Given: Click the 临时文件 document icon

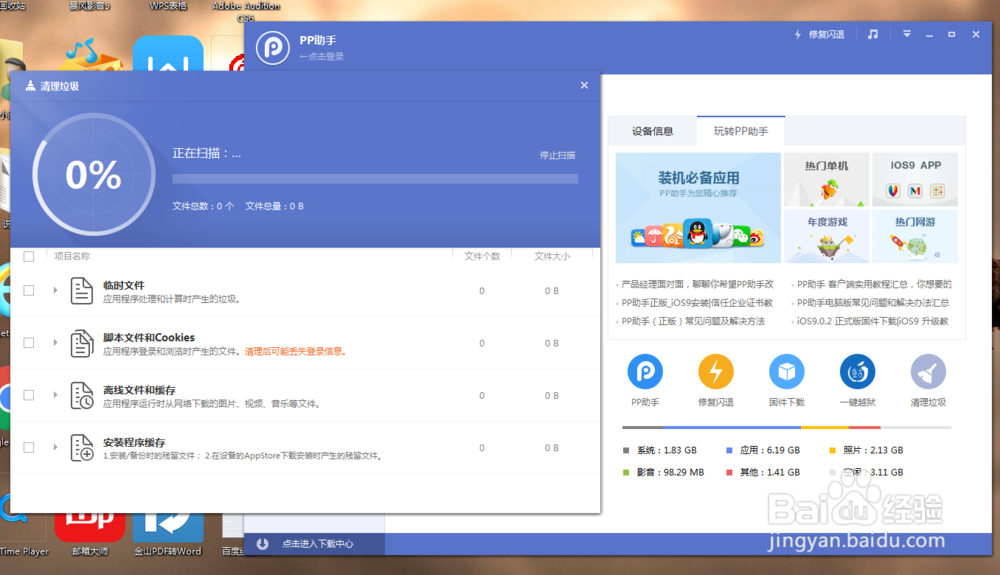Looking at the screenshot, I should point(82,291).
